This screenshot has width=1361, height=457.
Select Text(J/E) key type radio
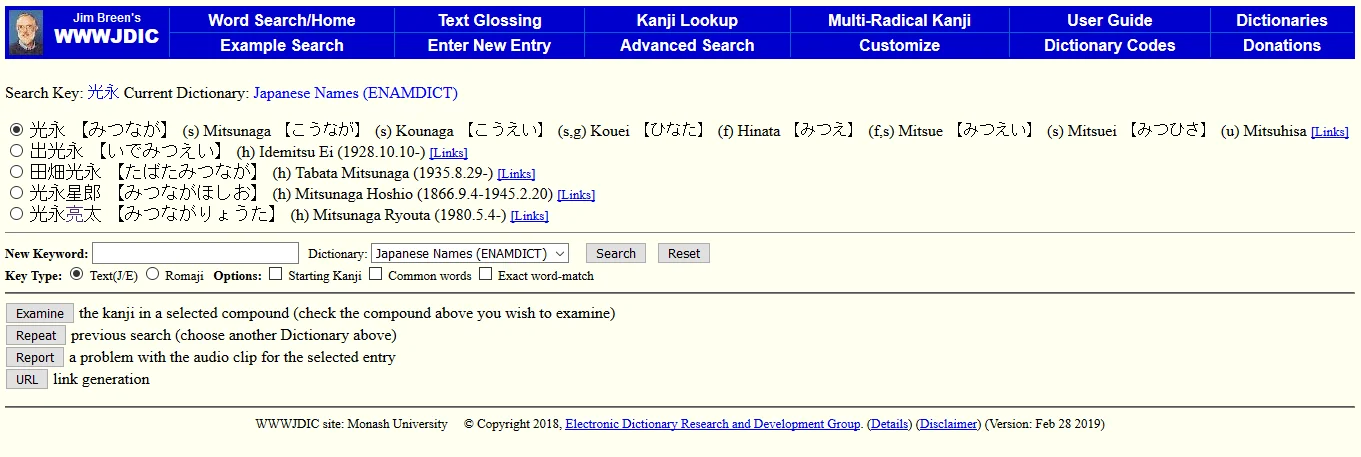click(77, 274)
